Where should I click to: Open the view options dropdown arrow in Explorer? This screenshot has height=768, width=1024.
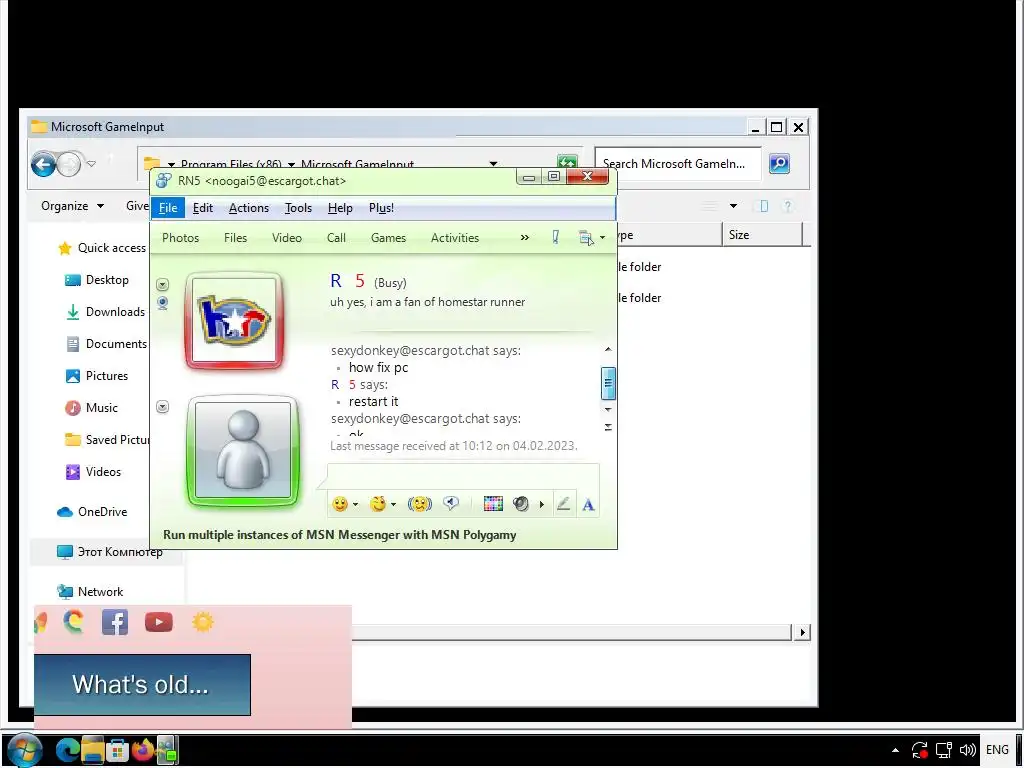coord(733,206)
